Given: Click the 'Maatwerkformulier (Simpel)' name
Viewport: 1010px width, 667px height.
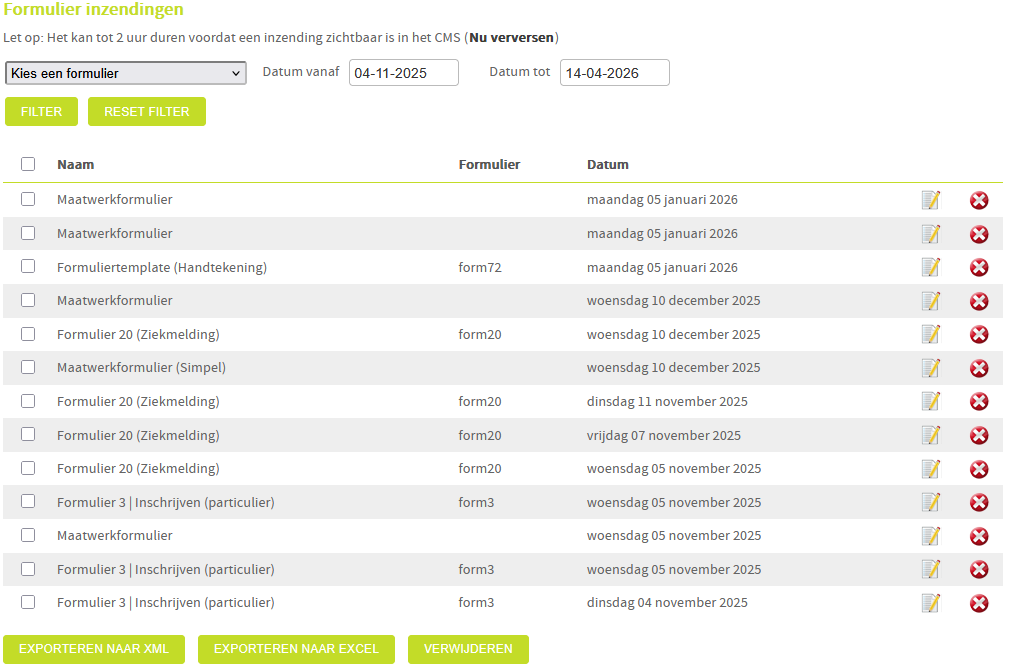Looking at the screenshot, I should click(141, 368).
